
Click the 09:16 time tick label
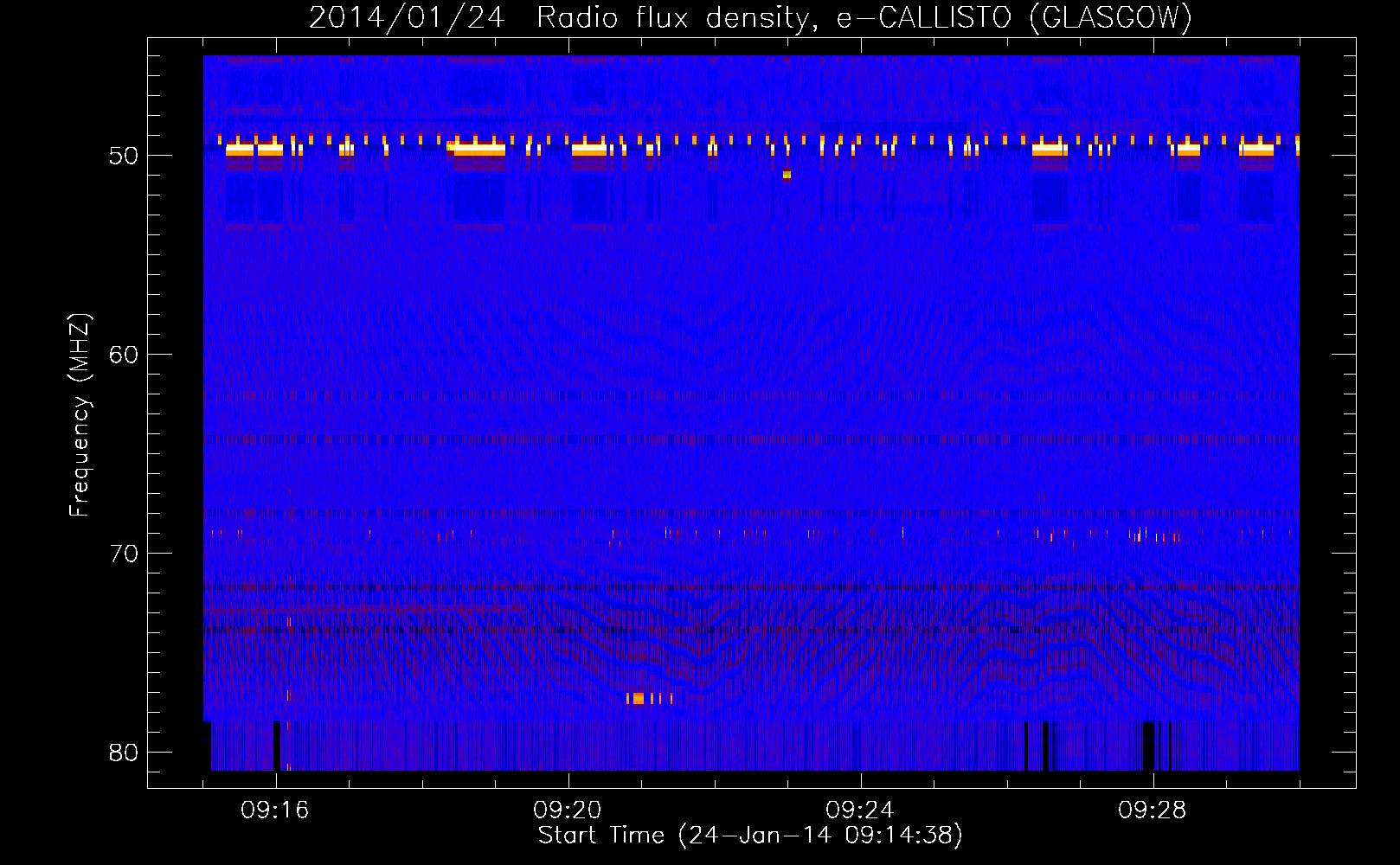point(275,811)
